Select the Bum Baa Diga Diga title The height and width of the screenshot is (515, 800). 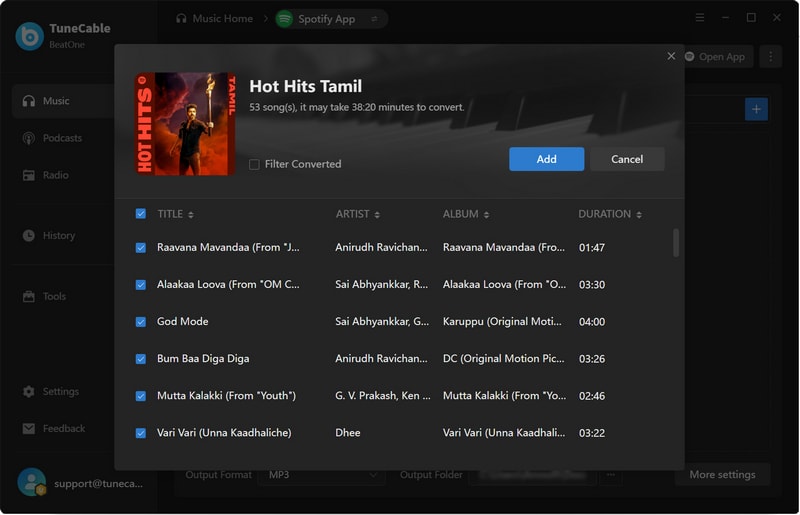[x=203, y=359]
